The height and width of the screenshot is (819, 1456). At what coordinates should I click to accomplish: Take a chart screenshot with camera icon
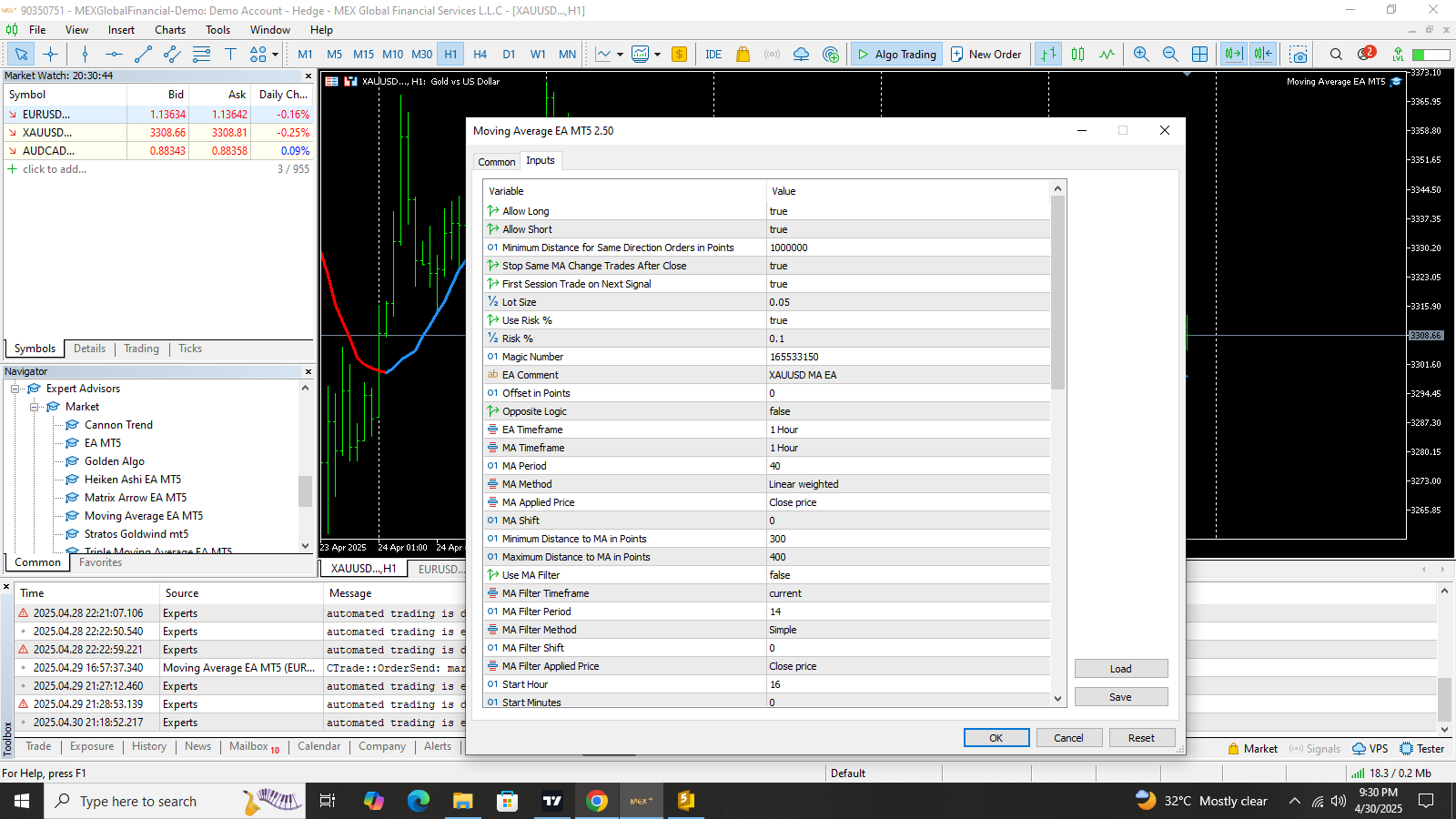(1299, 55)
